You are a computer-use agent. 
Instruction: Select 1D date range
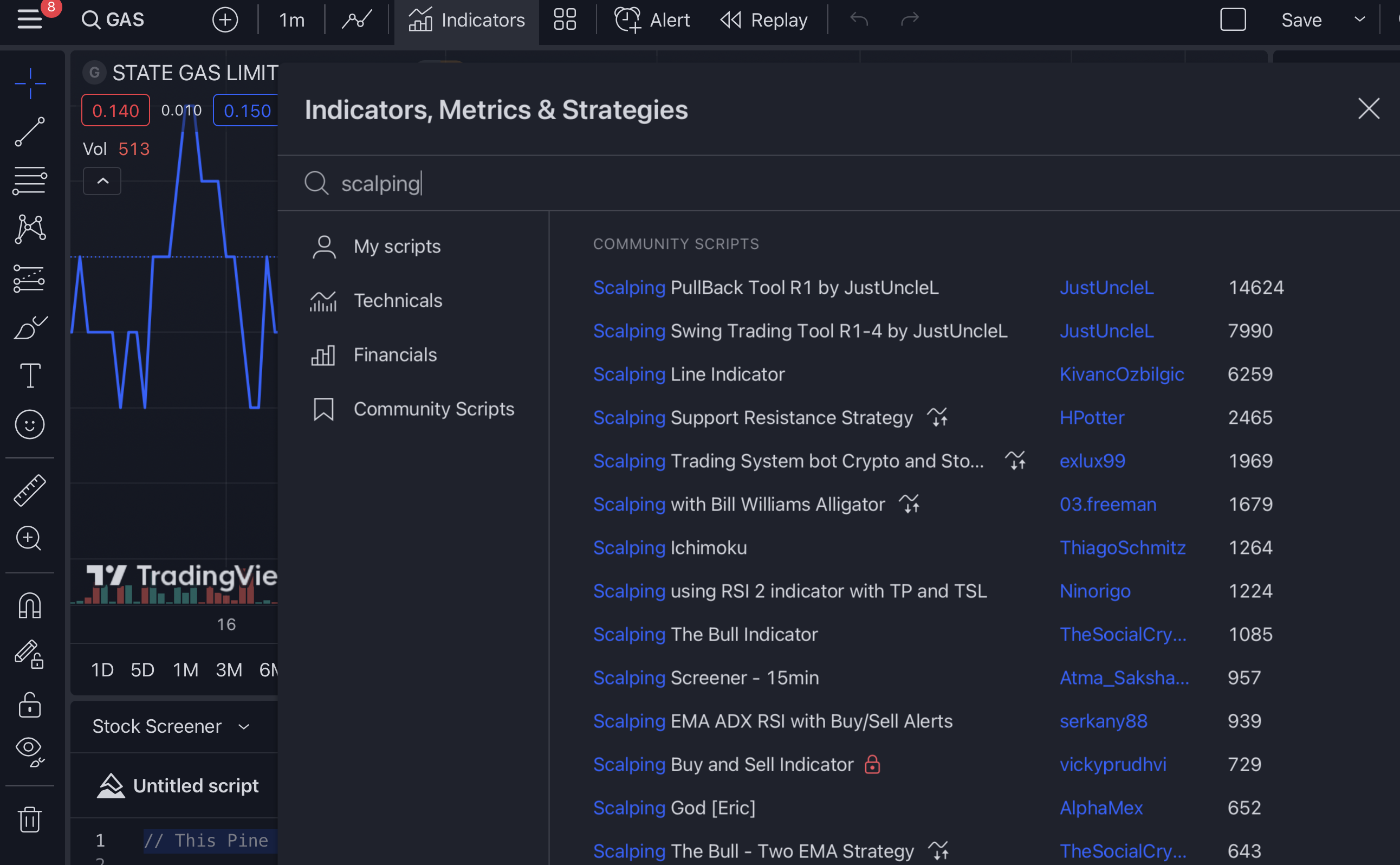point(102,669)
